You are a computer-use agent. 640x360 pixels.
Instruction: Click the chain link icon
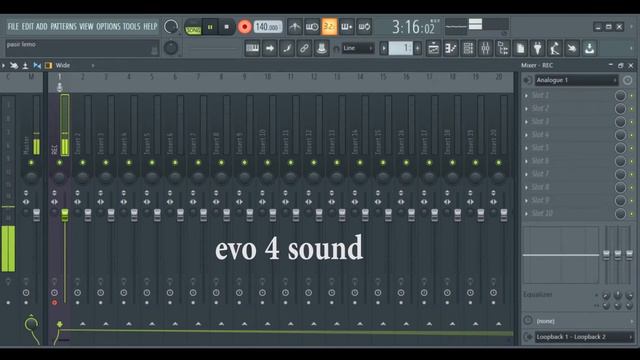(304, 48)
